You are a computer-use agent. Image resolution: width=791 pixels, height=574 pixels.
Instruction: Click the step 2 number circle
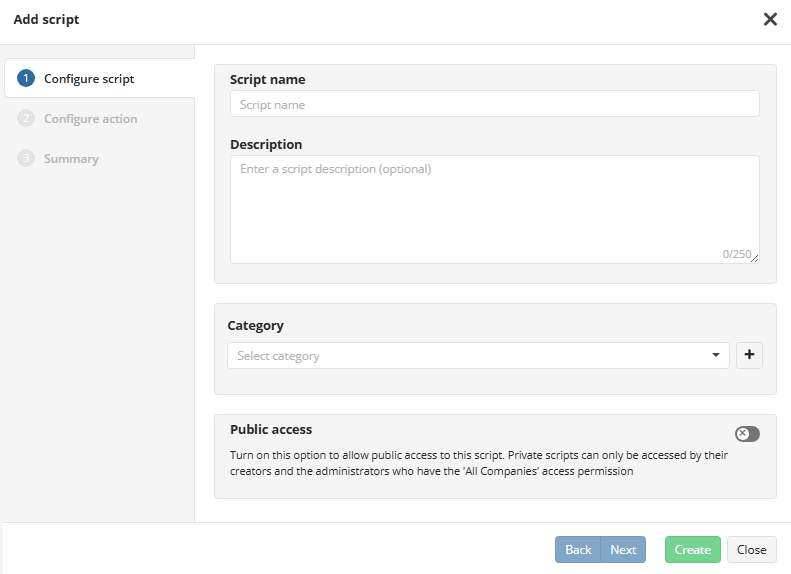pyautogui.click(x=26, y=119)
